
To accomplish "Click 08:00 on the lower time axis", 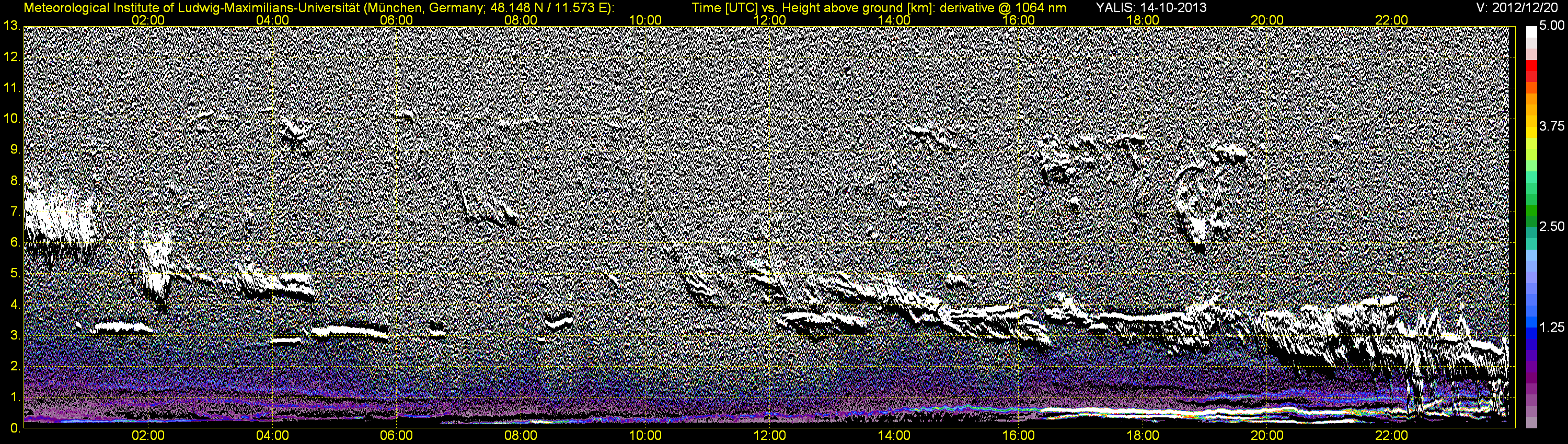I will pyautogui.click(x=521, y=436).
